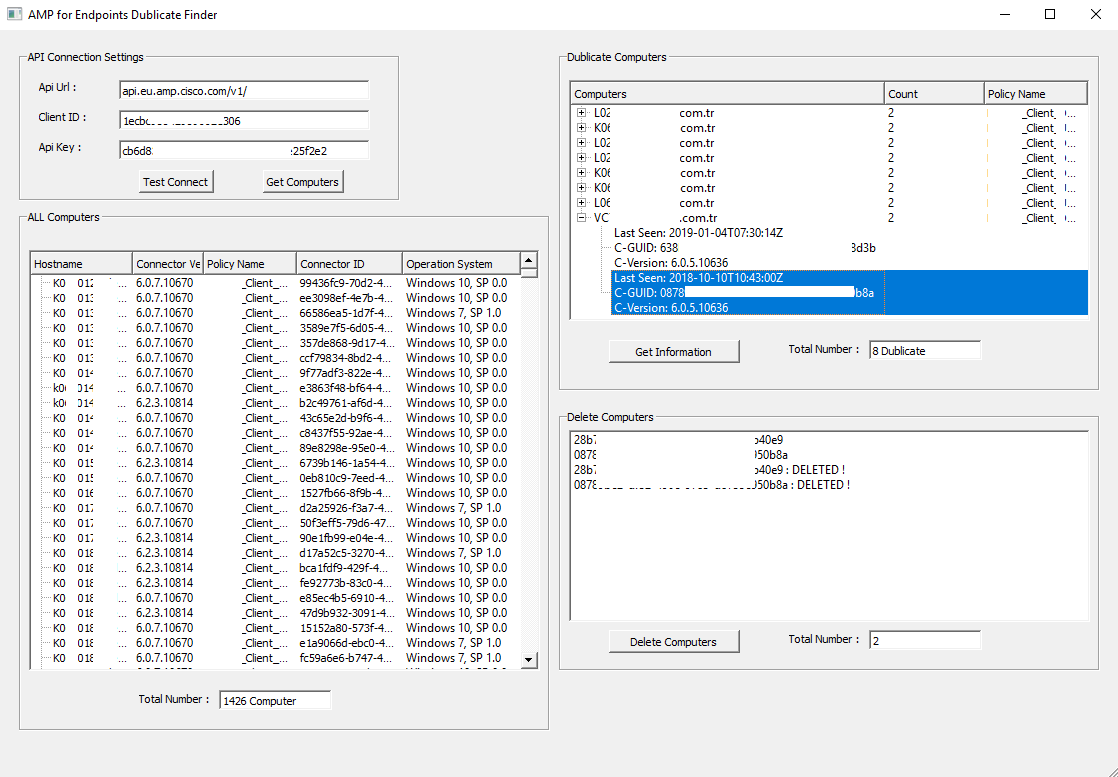Select the row with Connector ID 90e1fb99-e04e-4...
Viewport: 1118px width, 777px height.
coord(275,537)
